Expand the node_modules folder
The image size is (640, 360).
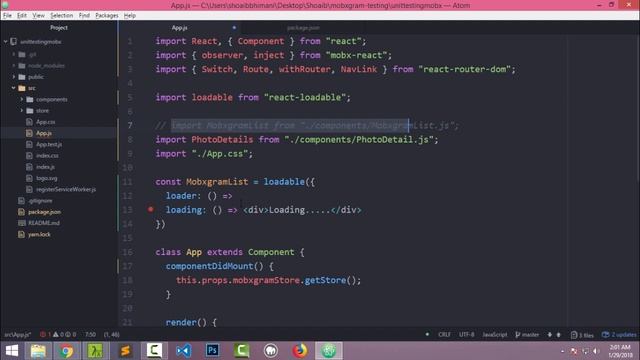pos(14,65)
